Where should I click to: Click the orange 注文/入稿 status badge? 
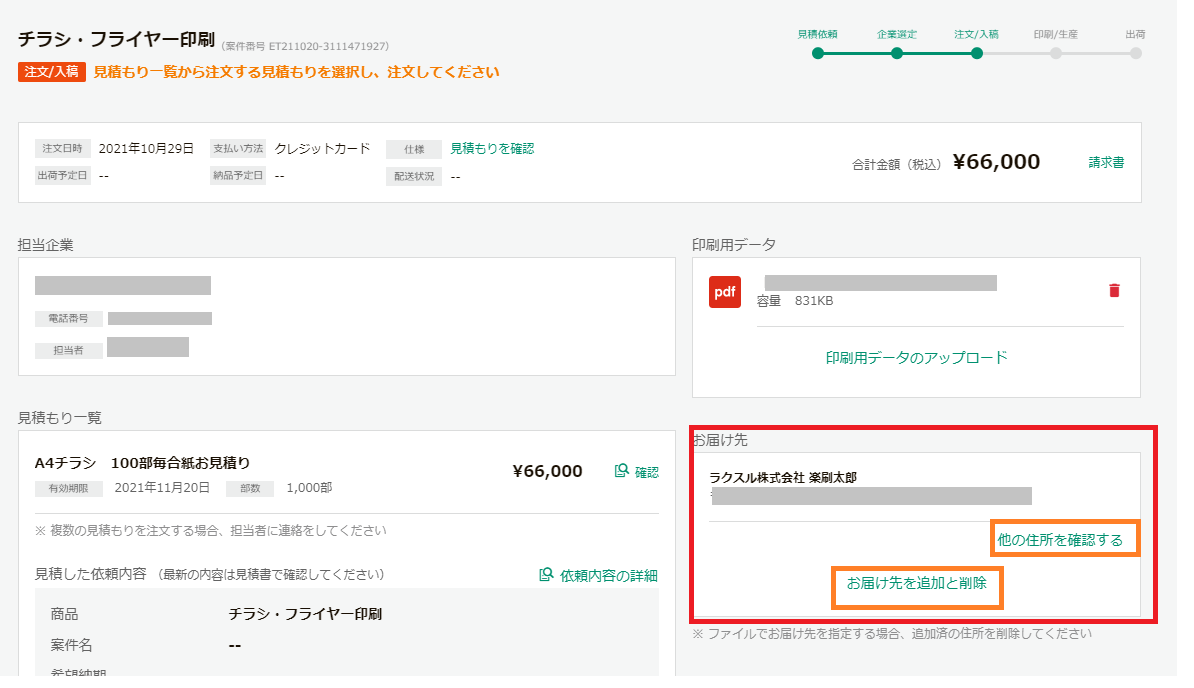pos(51,72)
